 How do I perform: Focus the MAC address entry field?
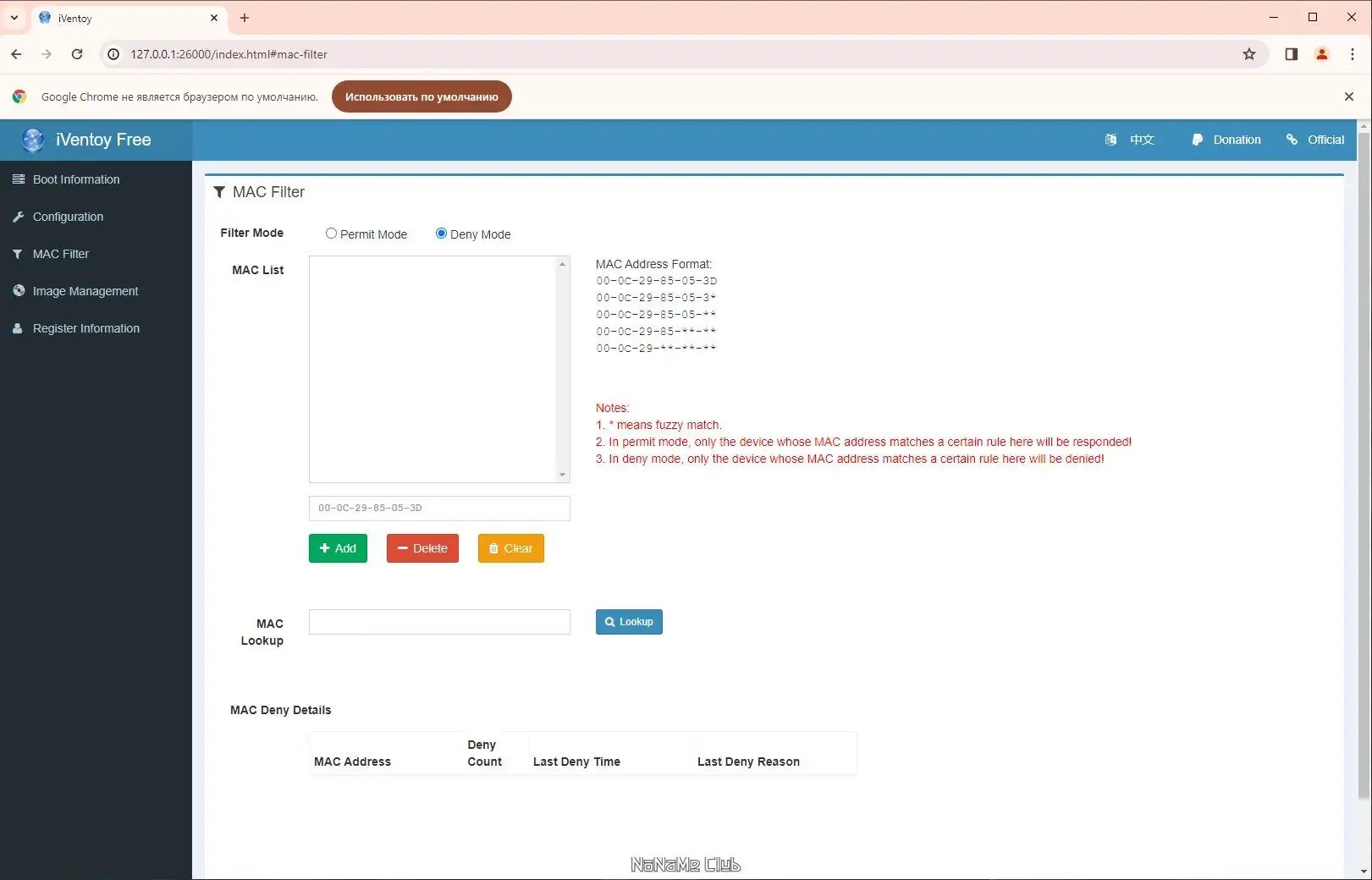coord(439,509)
